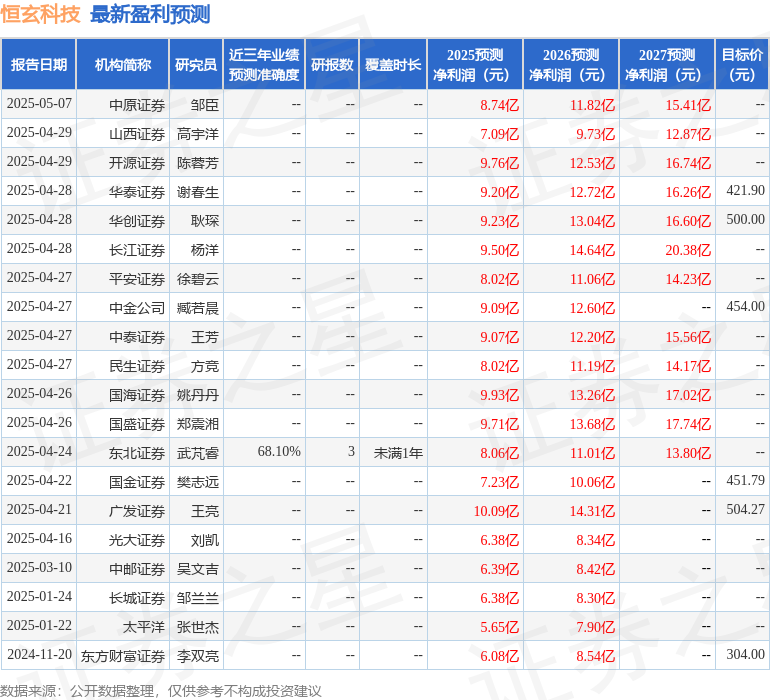Click the institution 东北证券

point(137,453)
